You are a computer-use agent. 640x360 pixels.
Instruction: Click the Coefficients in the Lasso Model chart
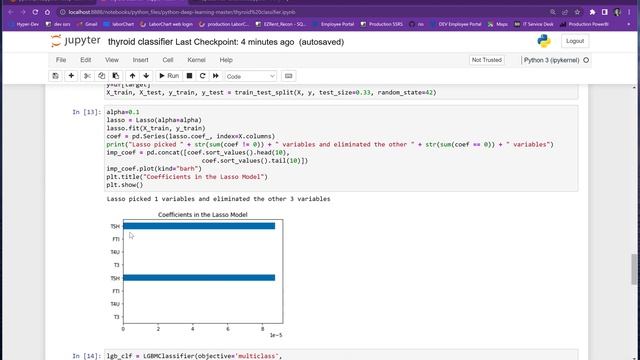[x=197, y=274]
